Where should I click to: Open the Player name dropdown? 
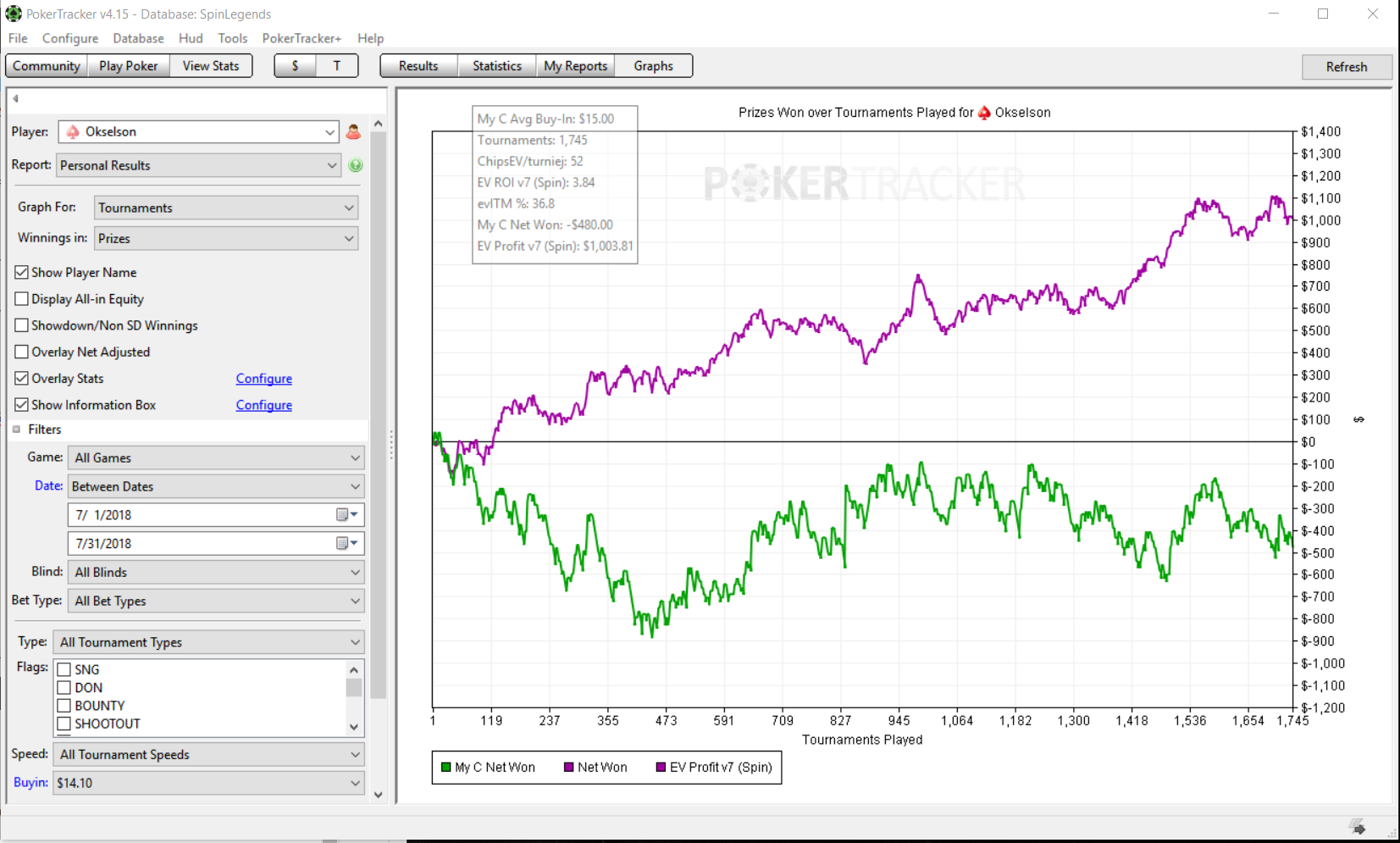click(x=199, y=131)
